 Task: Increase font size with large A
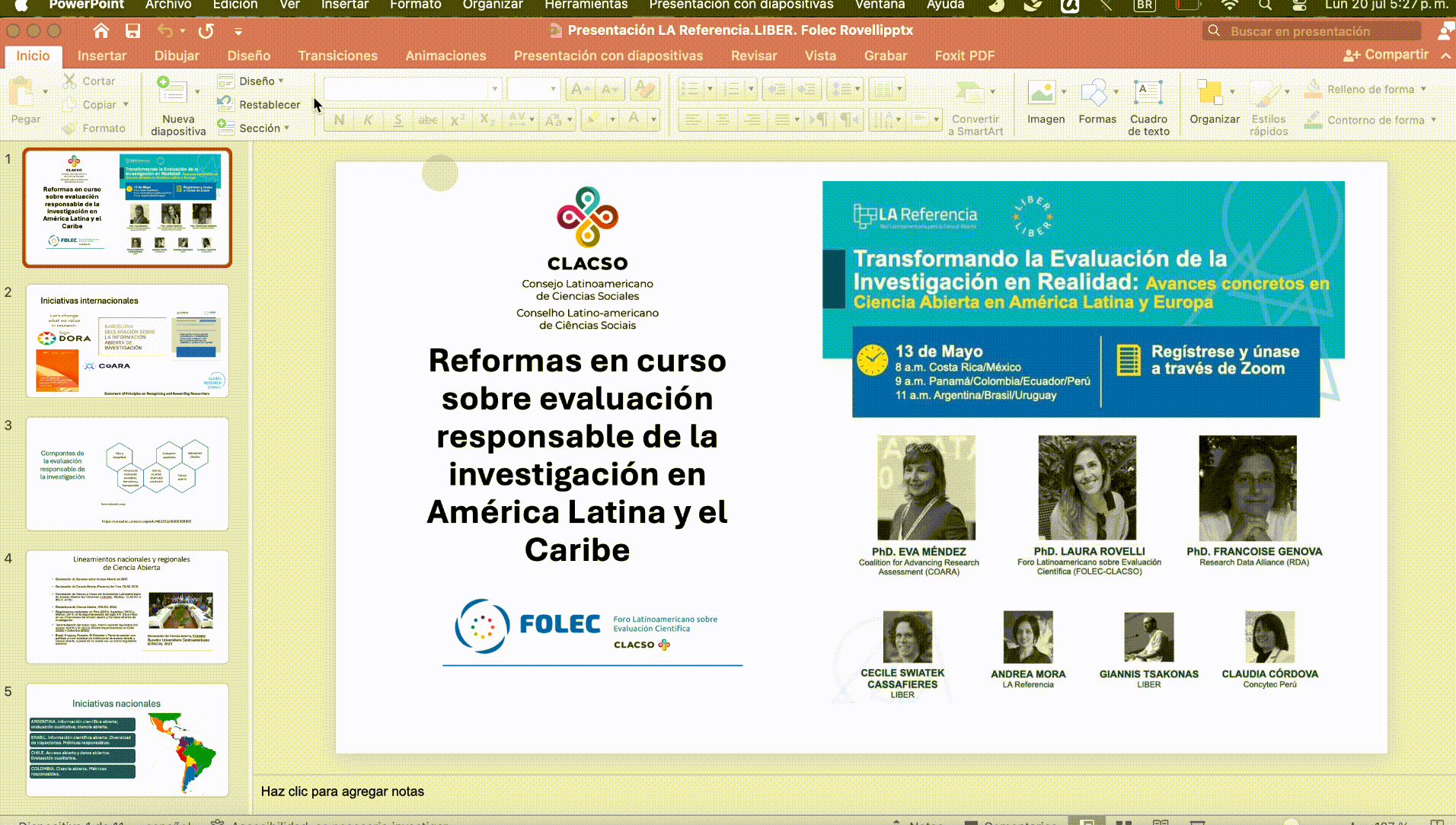(x=580, y=89)
